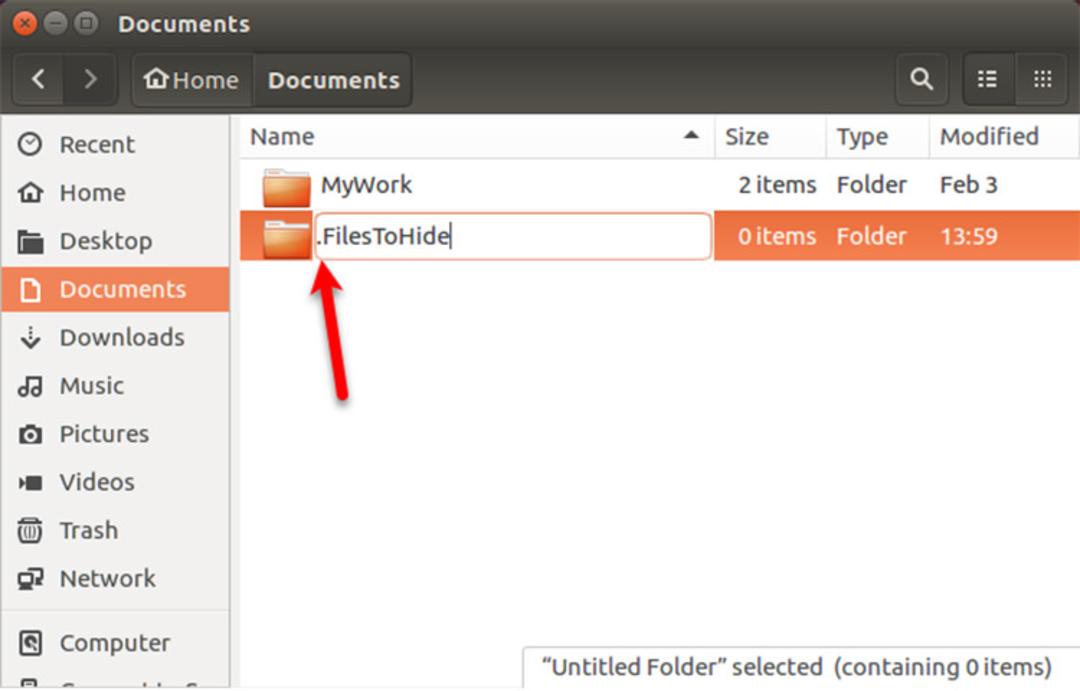Click the Documents breadcrumb button
Image resolution: width=1080 pixels, height=691 pixels.
pyautogui.click(x=333, y=80)
